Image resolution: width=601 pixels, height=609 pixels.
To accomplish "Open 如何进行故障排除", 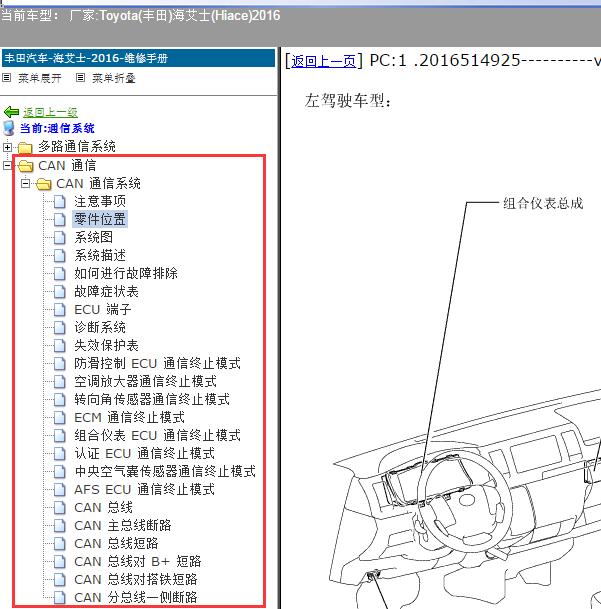I will click(x=126, y=273).
